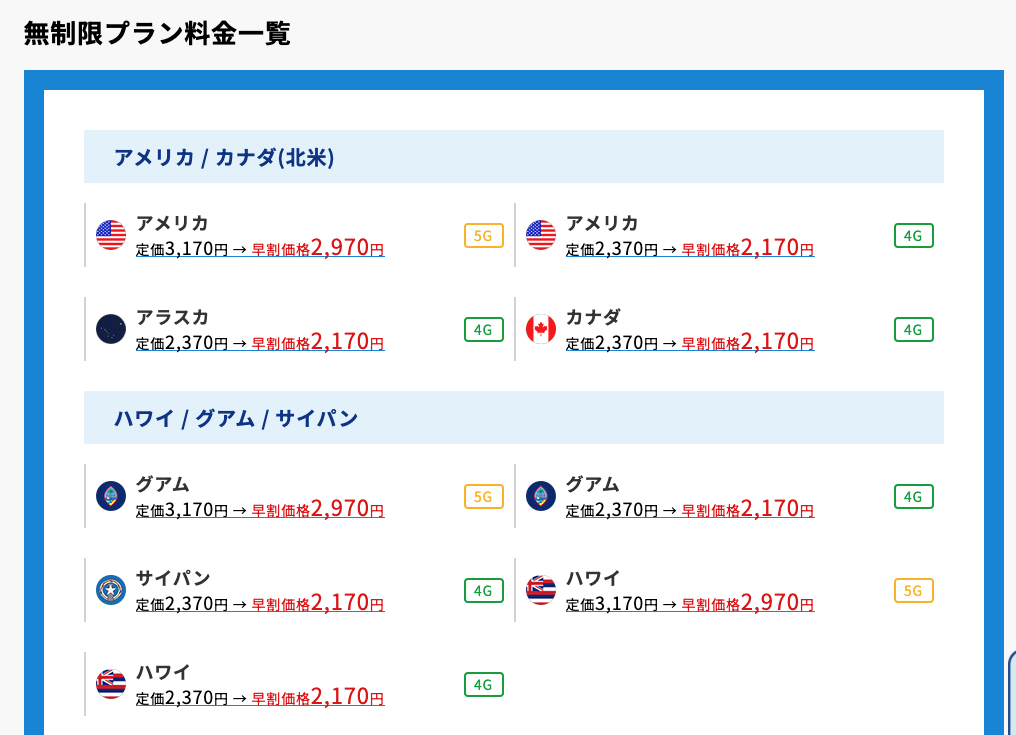Click the Alaska flag icon
1016x735 pixels.
pyautogui.click(x=111, y=329)
